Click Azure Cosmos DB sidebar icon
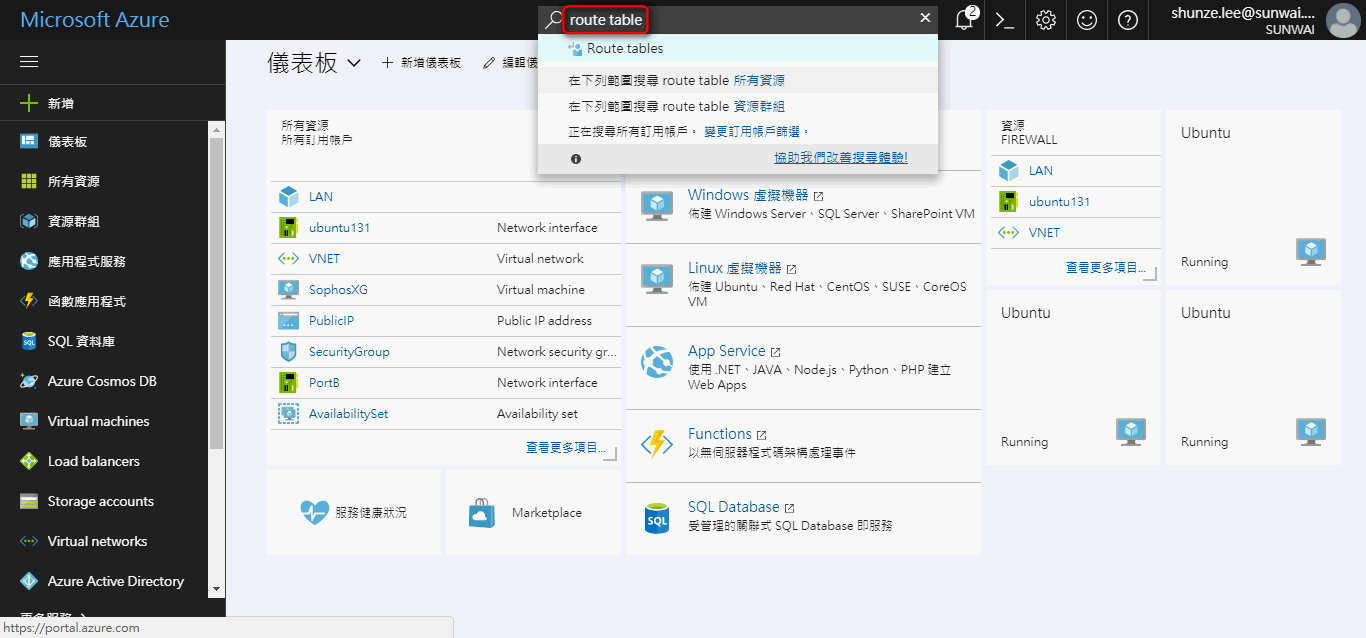This screenshot has height=638, width=1366. 29,381
